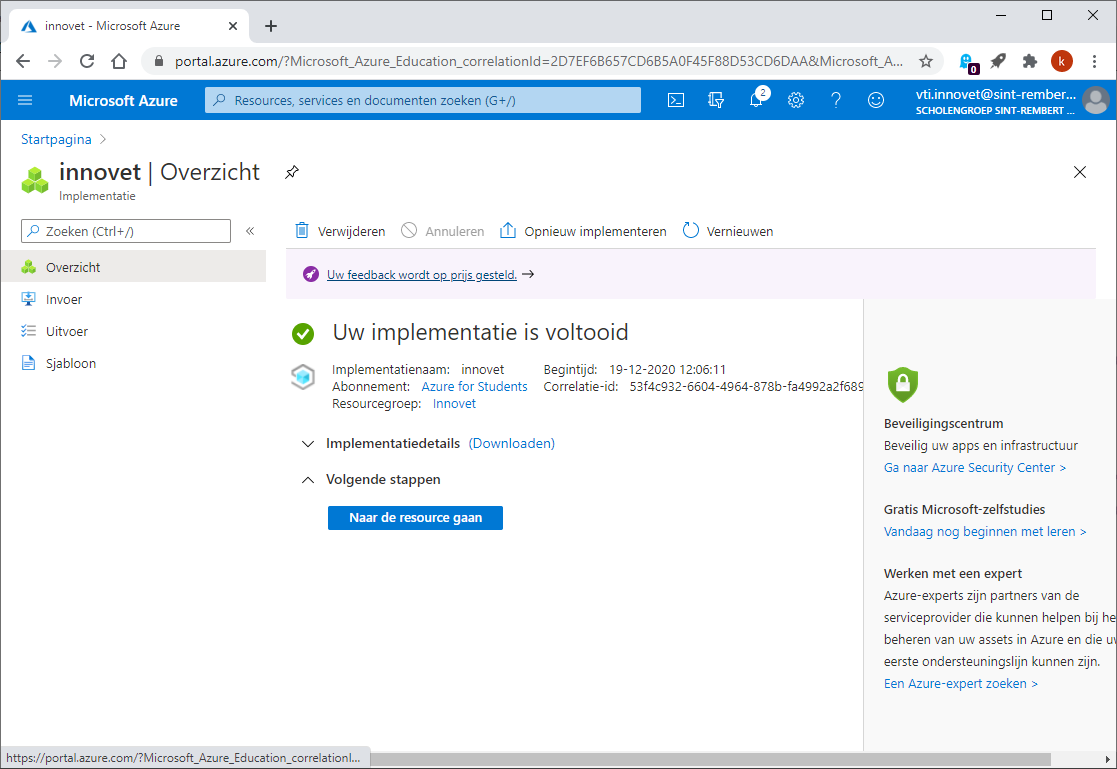Viewport: 1117px width, 769px height.
Task: Expand the Implementatiedetails section
Action: point(308,444)
